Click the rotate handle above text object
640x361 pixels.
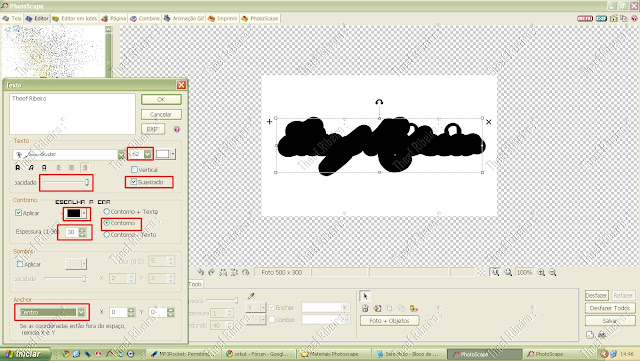[379, 102]
